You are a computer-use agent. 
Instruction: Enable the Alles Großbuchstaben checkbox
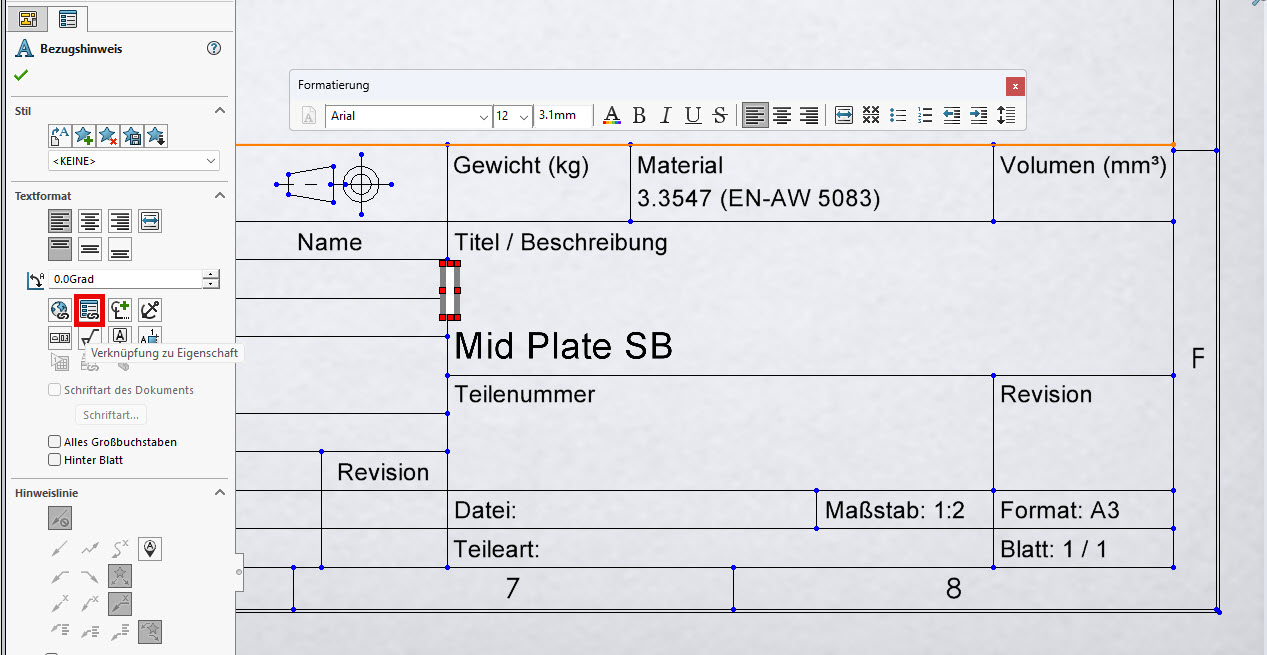(55, 442)
